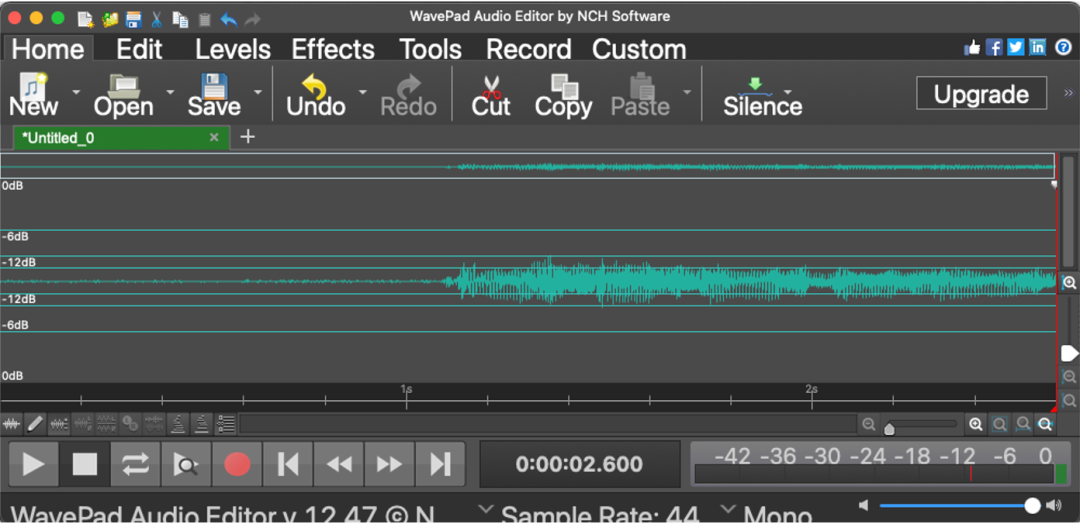Start recording with the red record button
Viewport: 1080px width, 524px height.
point(237,464)
